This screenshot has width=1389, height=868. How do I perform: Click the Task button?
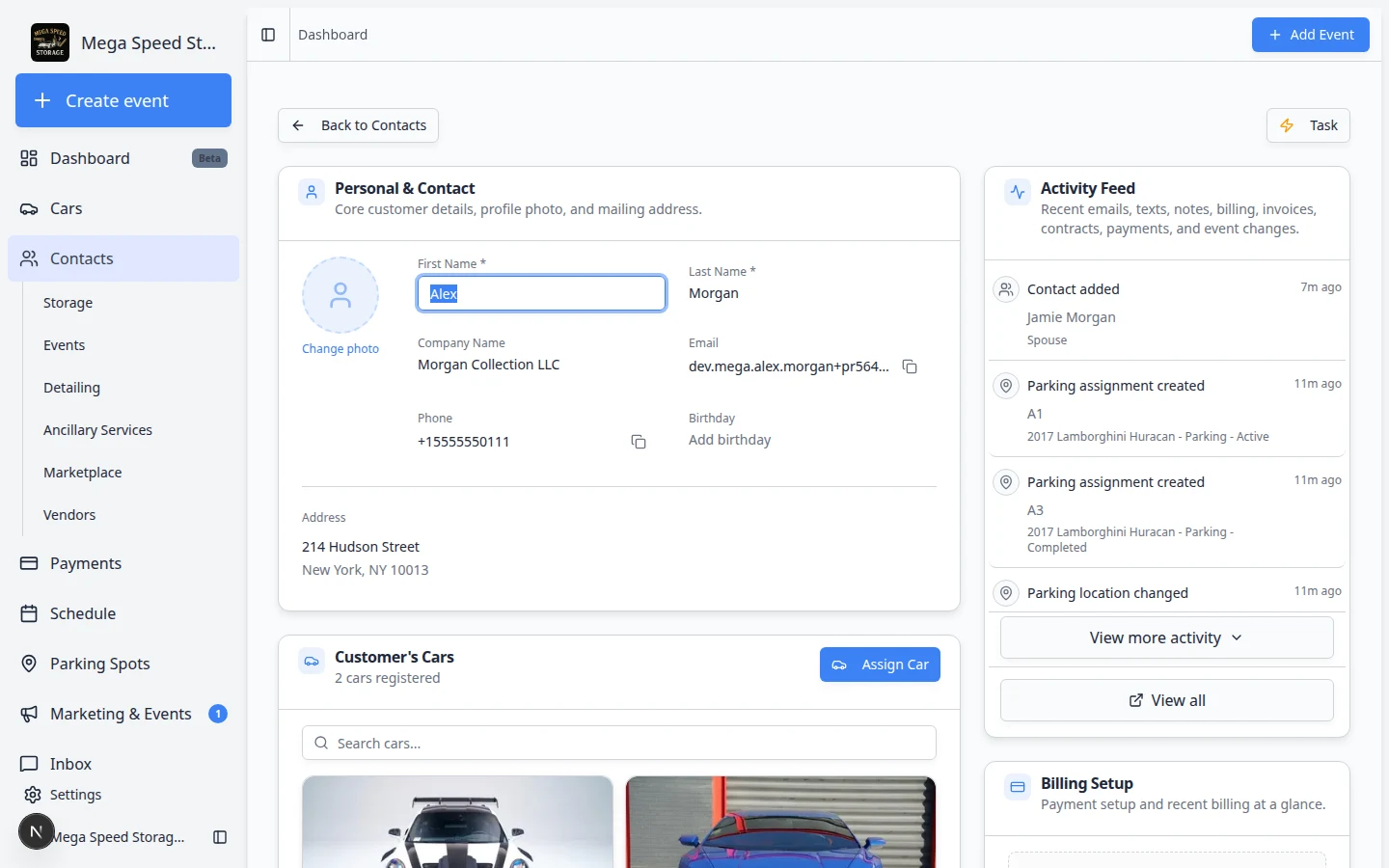1308,125
